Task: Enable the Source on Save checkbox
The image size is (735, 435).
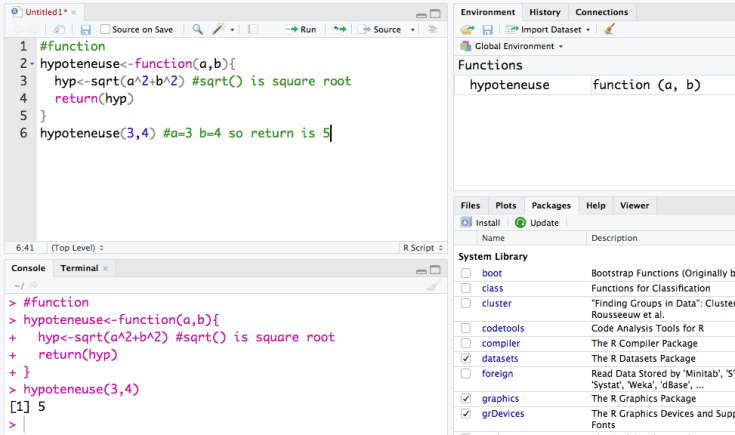Action: point(106,30)
